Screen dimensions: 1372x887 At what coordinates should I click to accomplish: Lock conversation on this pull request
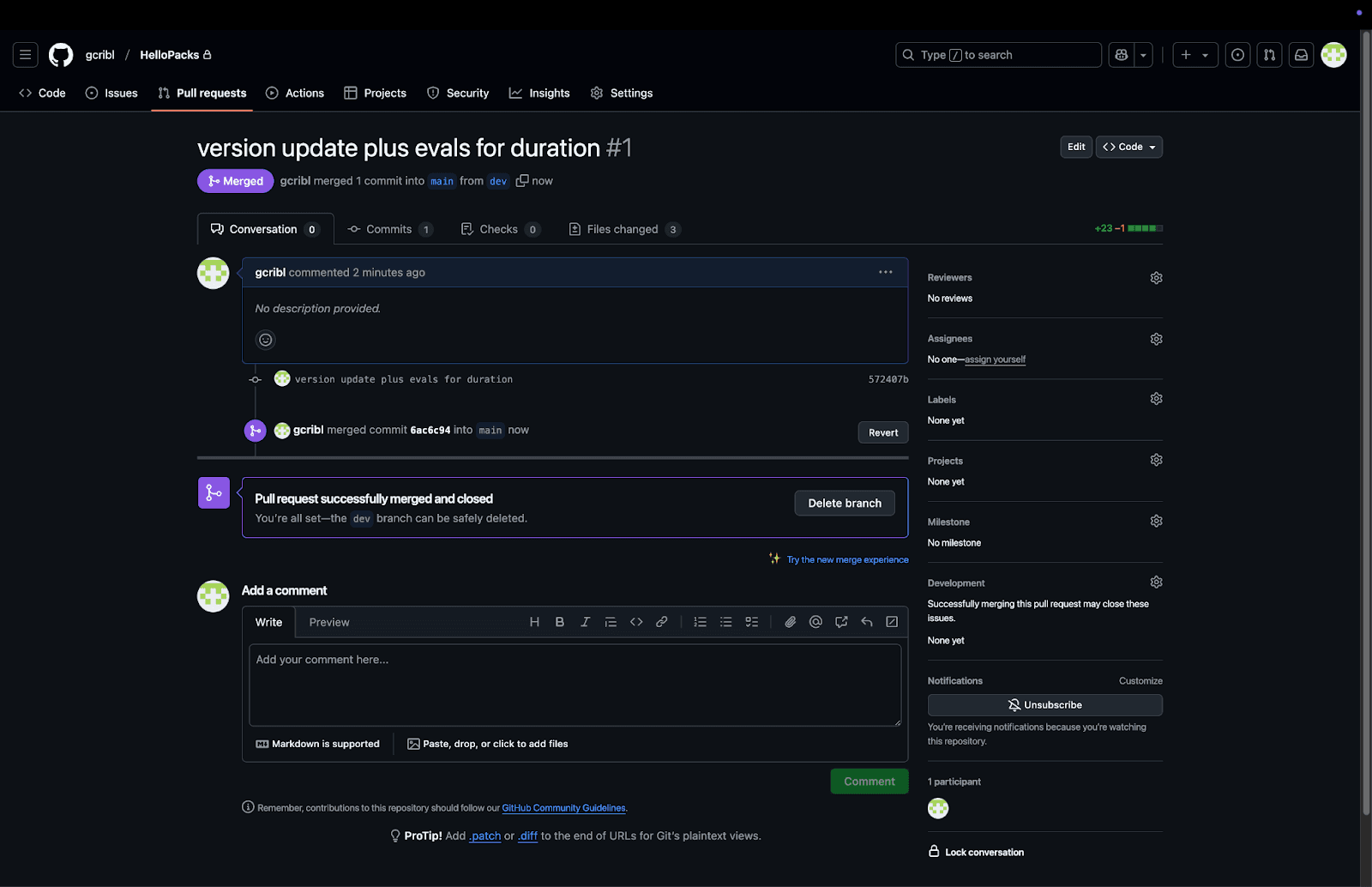984,852
